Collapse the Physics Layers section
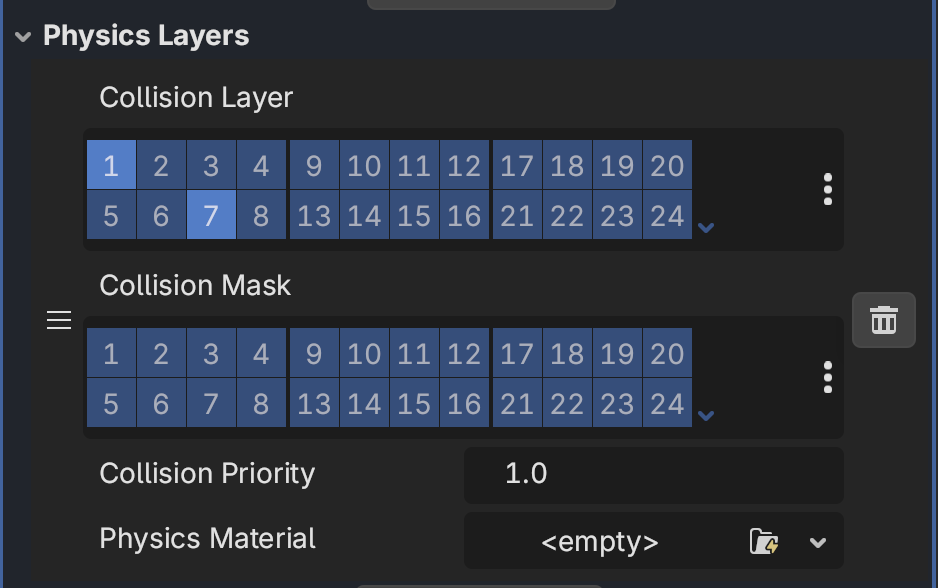The image size is (938, 588). point(23,36)
